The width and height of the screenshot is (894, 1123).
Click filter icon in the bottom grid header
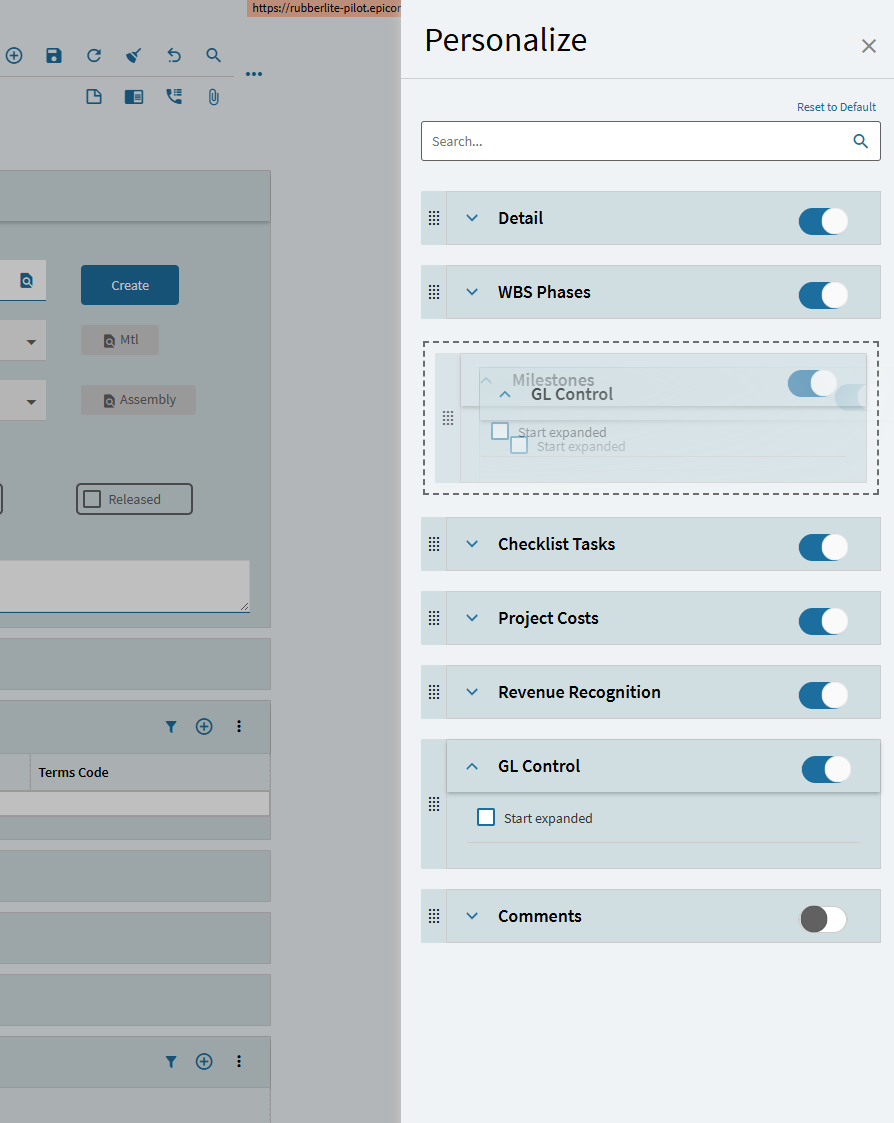[x=171, y=1061]
